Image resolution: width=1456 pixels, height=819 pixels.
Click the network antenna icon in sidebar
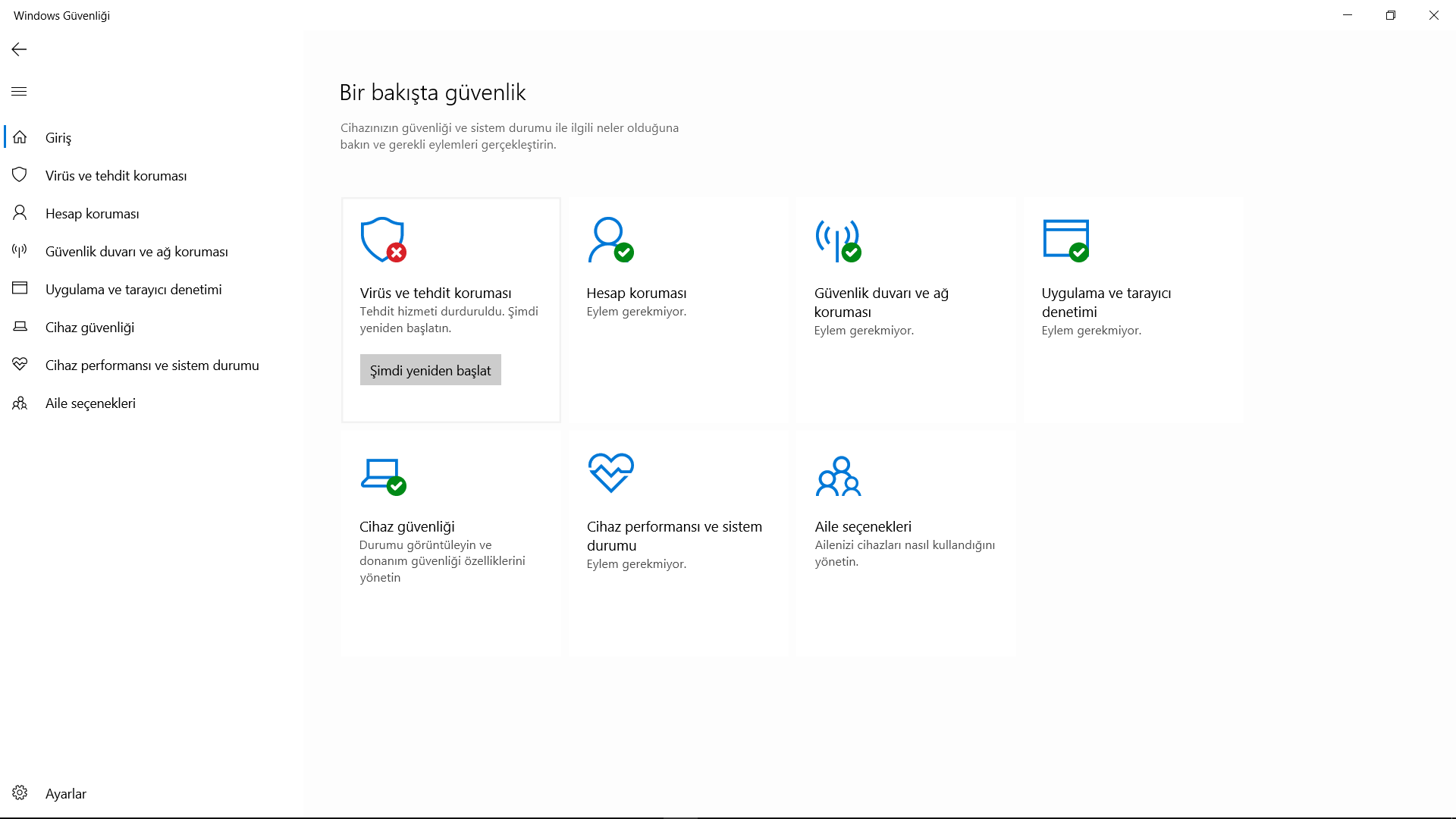[20, 251]
